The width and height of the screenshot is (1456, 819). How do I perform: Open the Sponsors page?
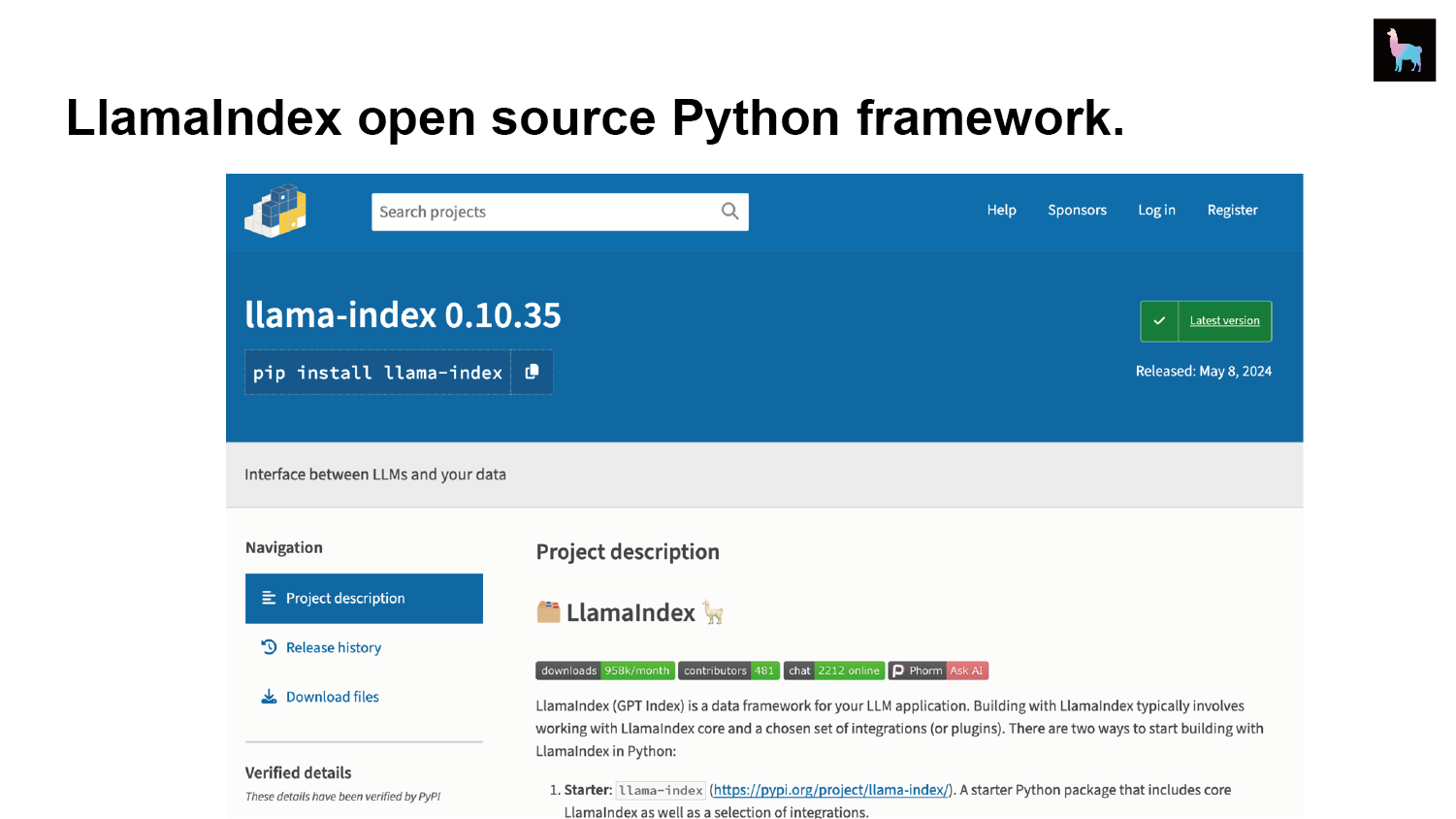point(1077,210)
